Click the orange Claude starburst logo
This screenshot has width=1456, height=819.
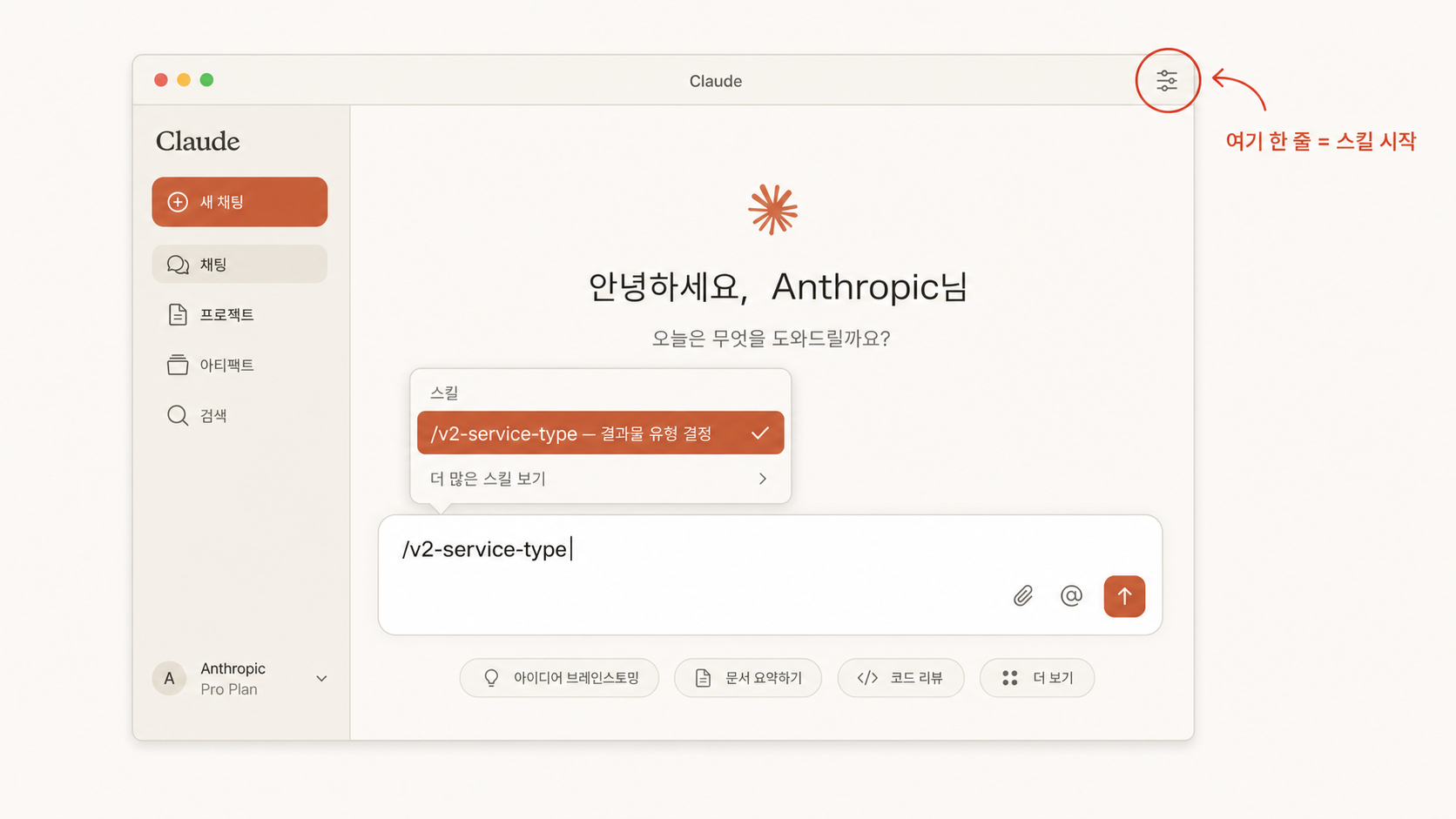pyautogui.click(x=772, y=210)
